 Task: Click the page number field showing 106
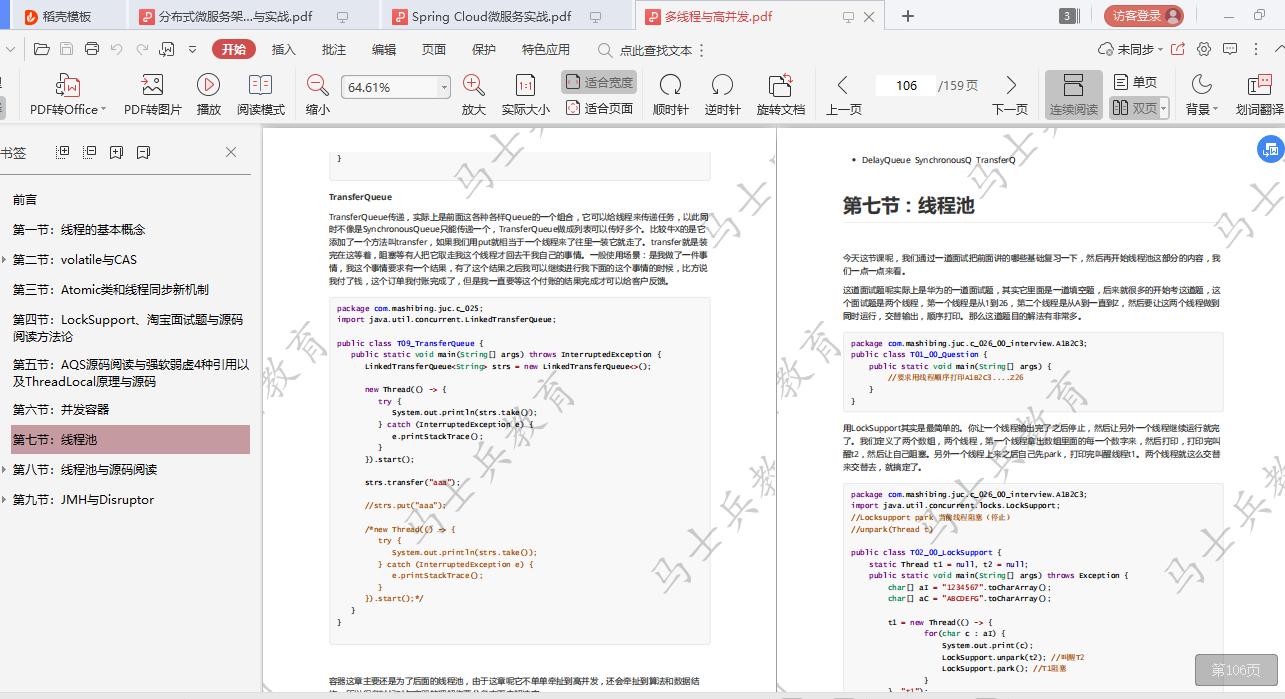click(906, 85)
